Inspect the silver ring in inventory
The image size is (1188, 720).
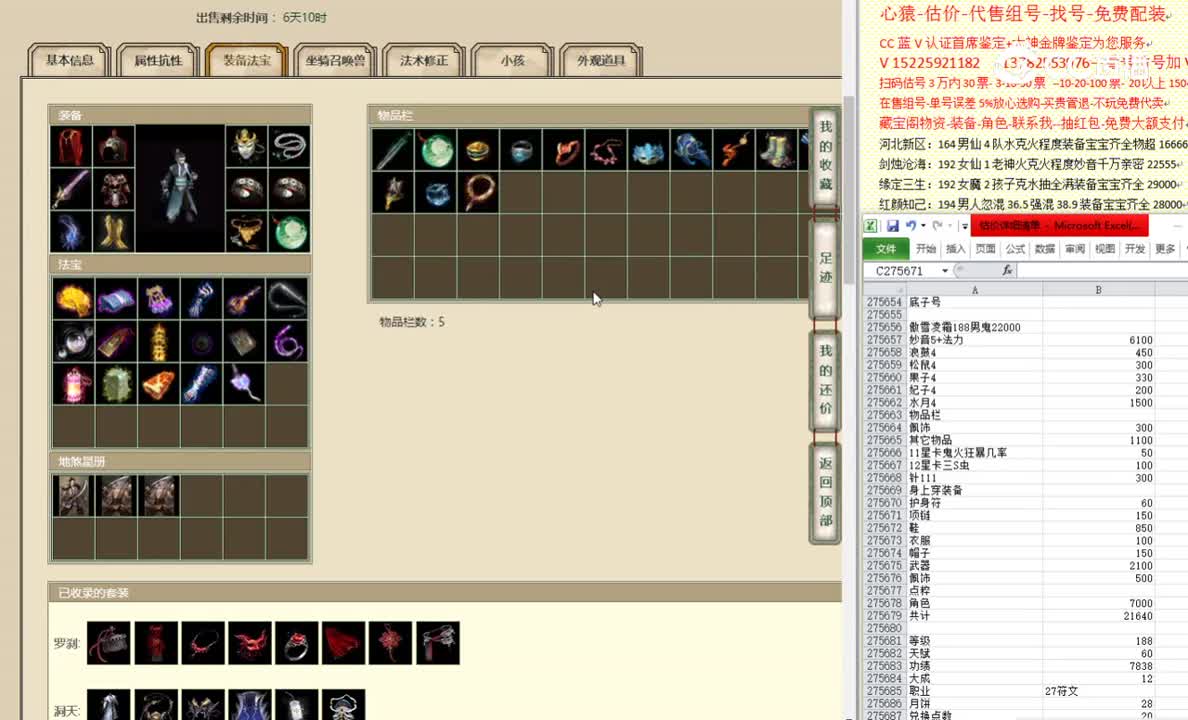[x=521, y=149]
